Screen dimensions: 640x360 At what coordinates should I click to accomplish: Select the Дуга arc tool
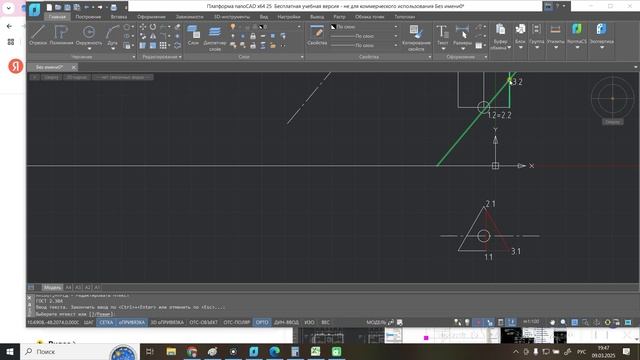(x=112, y=34)
